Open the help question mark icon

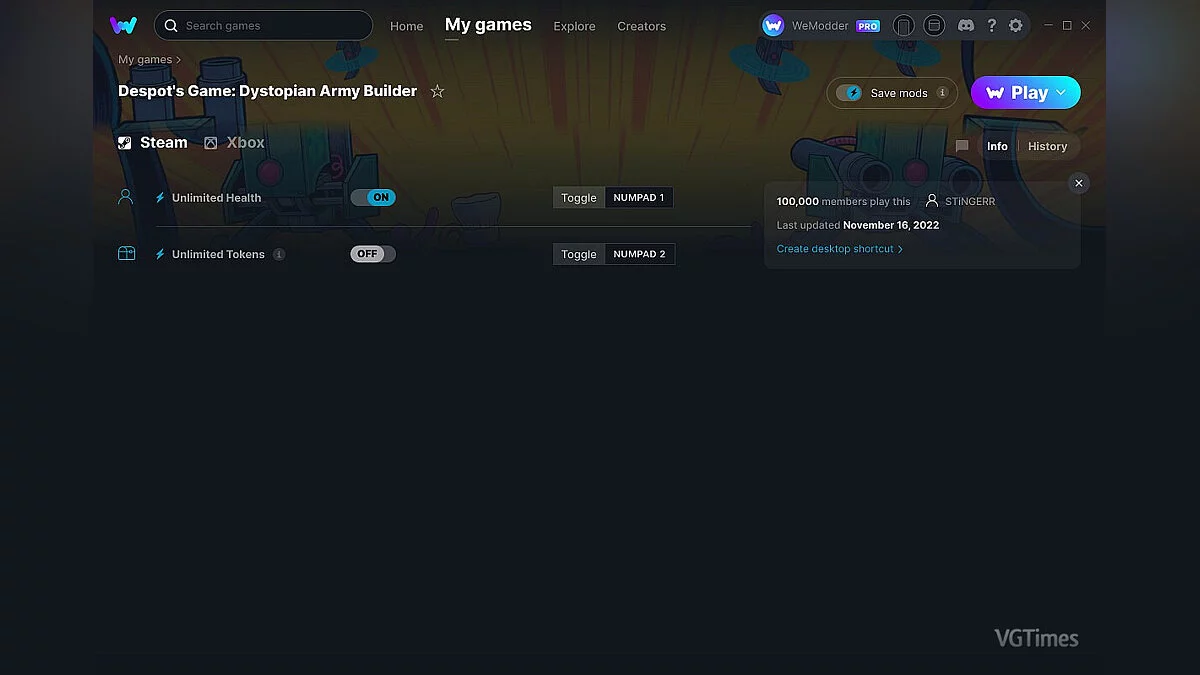(991, 26)
